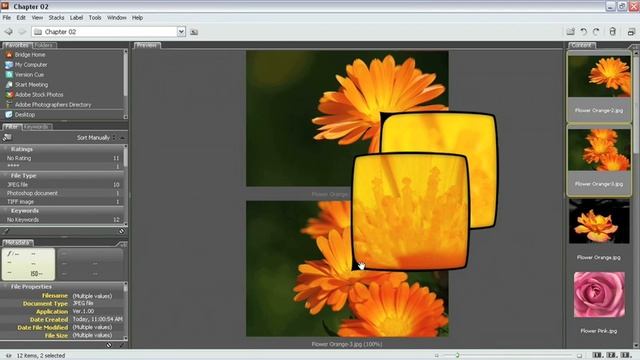Select the Filter tab
Image resolution: width=640 pixels, height=360 pixels.
pyautogui.click(x=12, y=127)
